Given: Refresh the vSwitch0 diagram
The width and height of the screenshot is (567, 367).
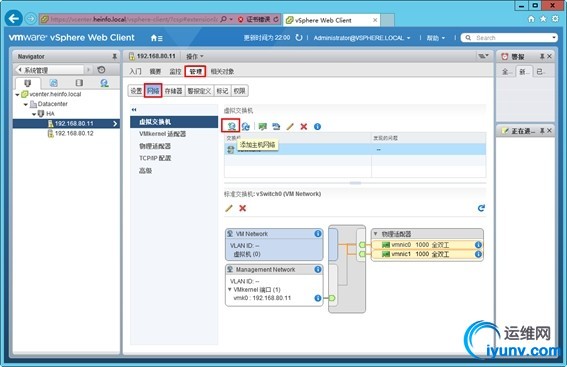Looking at the screenshot, I should pyautogui.click(x=481, y=208).
